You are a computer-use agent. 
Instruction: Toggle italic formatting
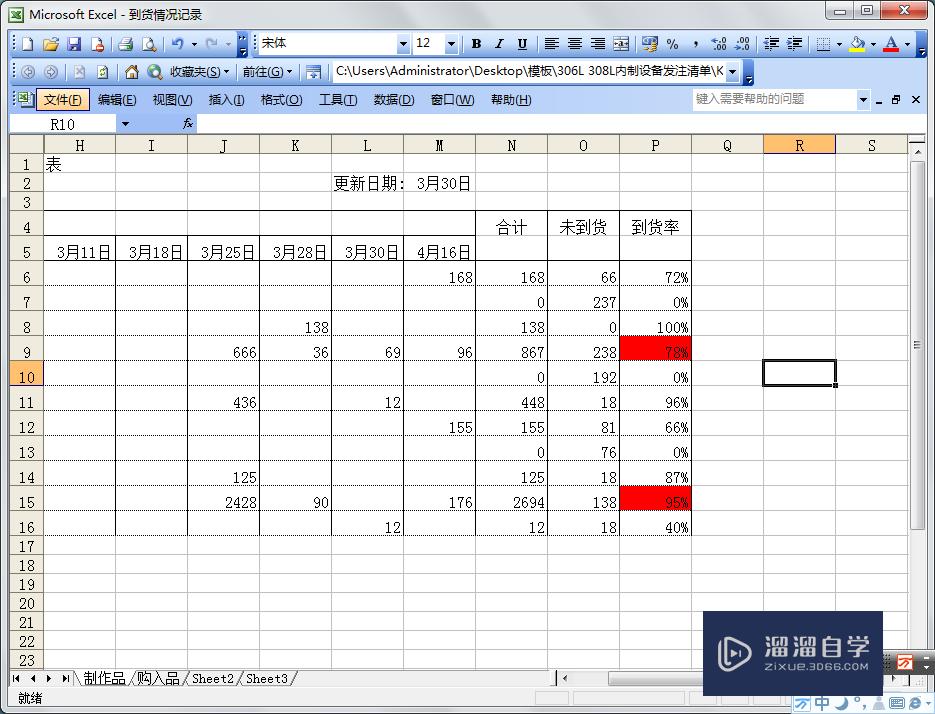[x=499, y=43]
